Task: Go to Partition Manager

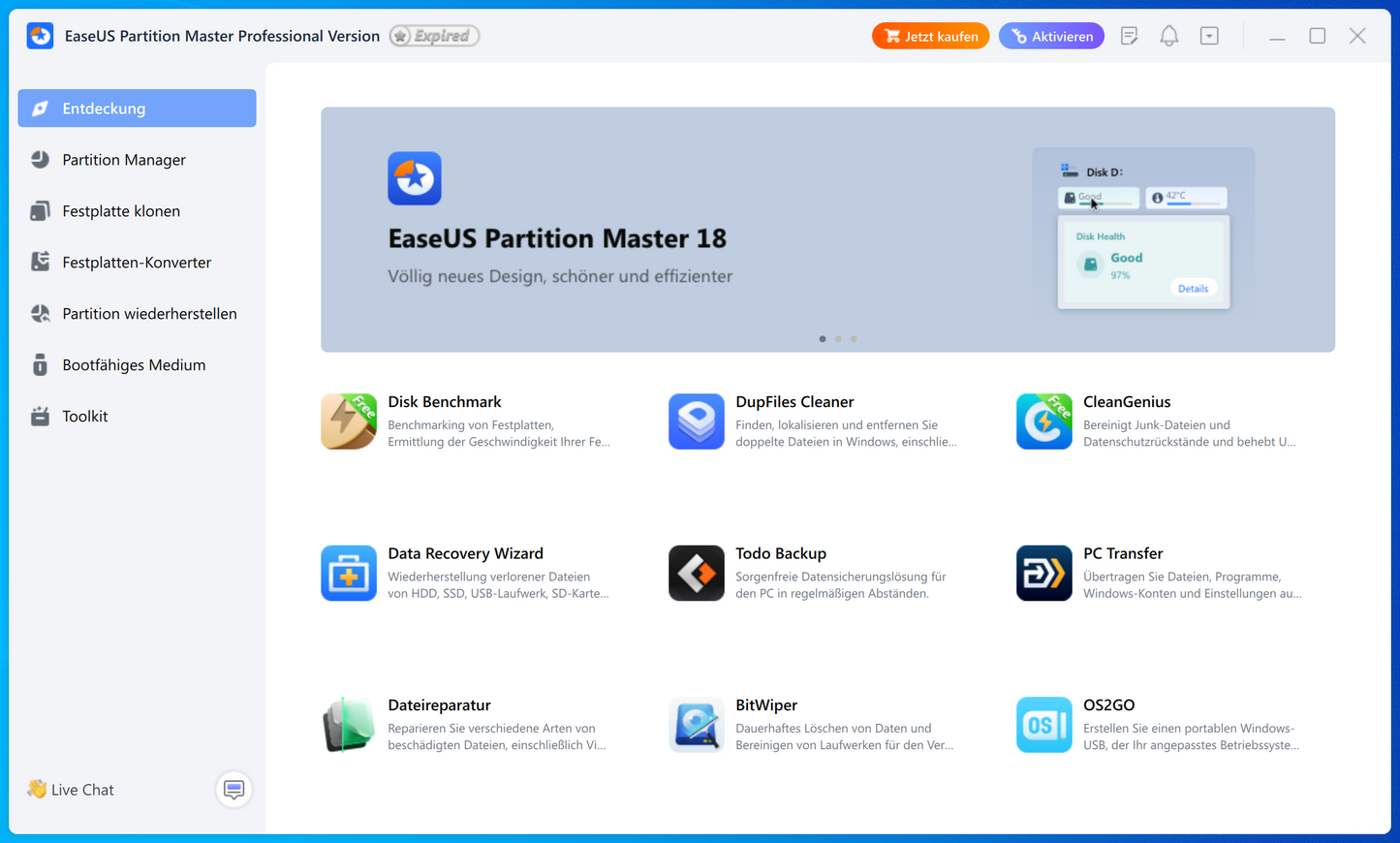Action: click(137, 160)
